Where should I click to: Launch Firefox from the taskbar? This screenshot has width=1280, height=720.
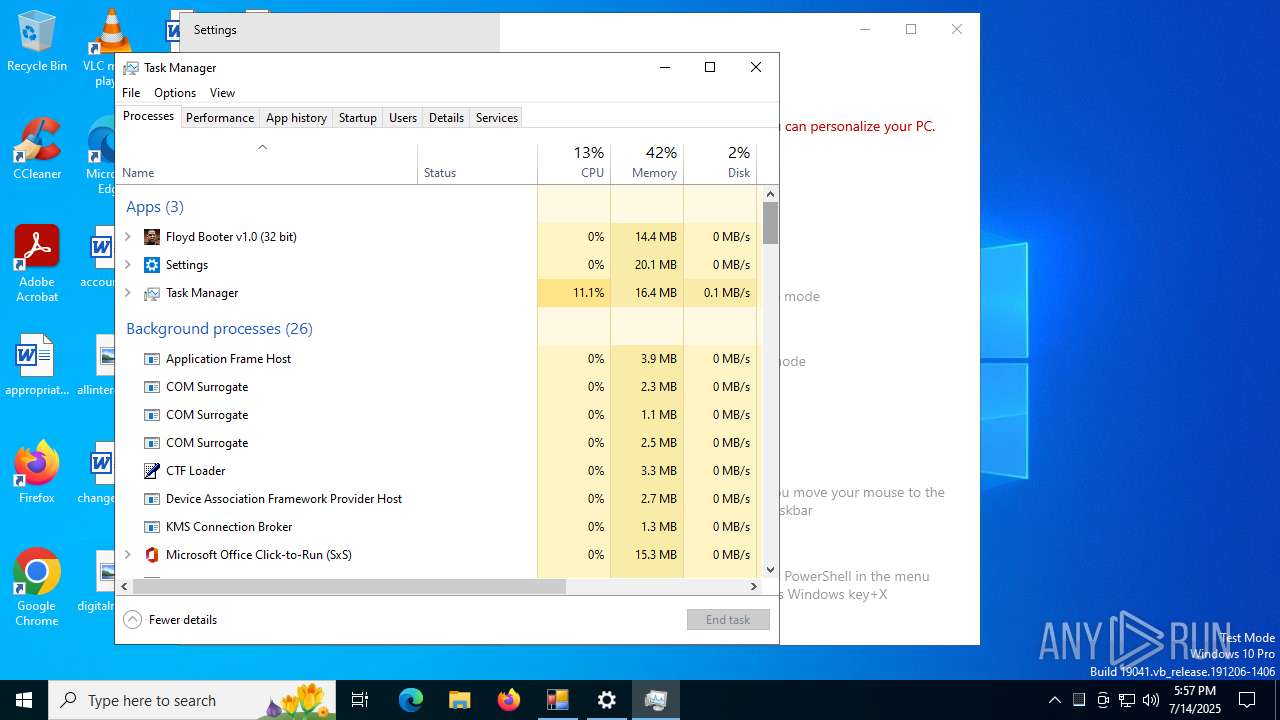click(509, 700)
